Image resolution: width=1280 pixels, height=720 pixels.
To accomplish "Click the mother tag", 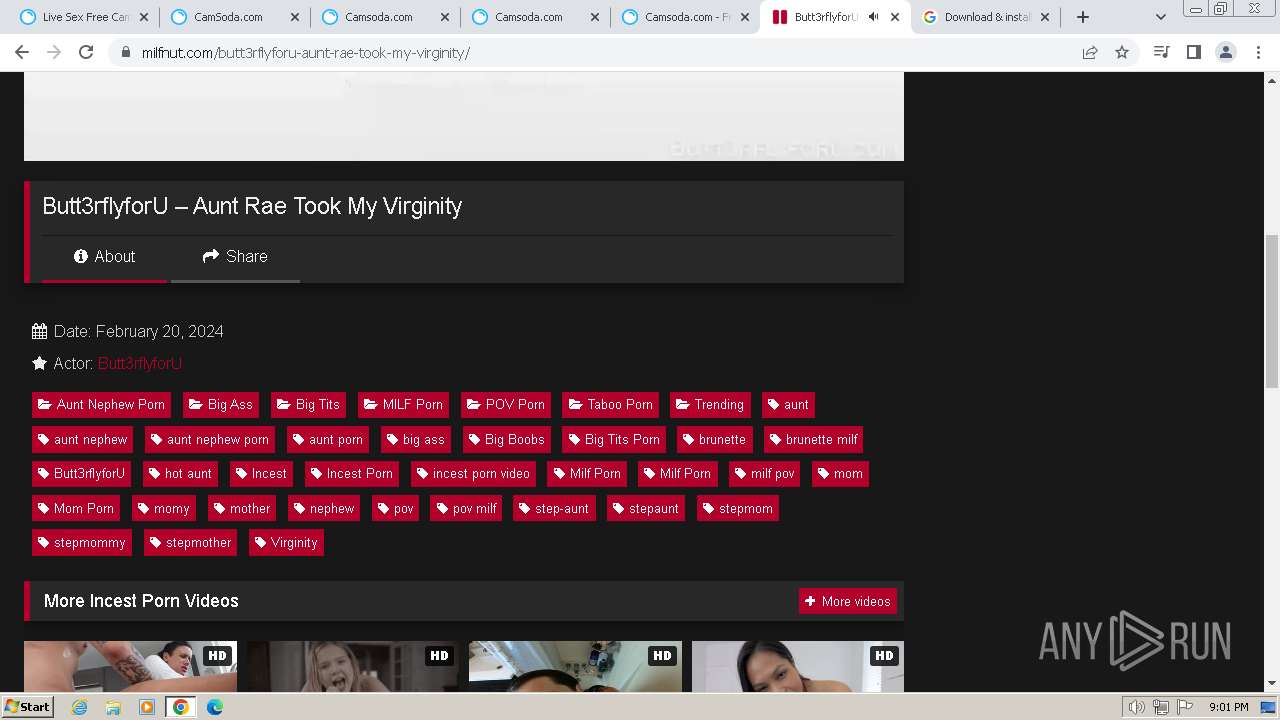I will tap(242, 509).
